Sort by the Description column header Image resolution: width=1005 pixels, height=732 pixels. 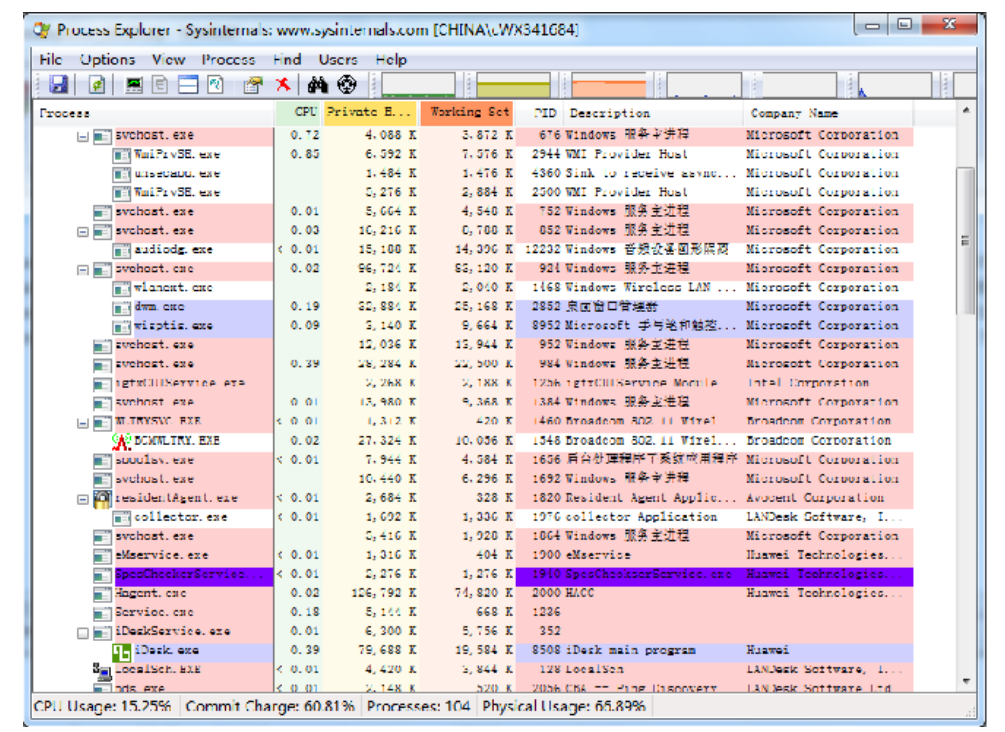point(653,113)
